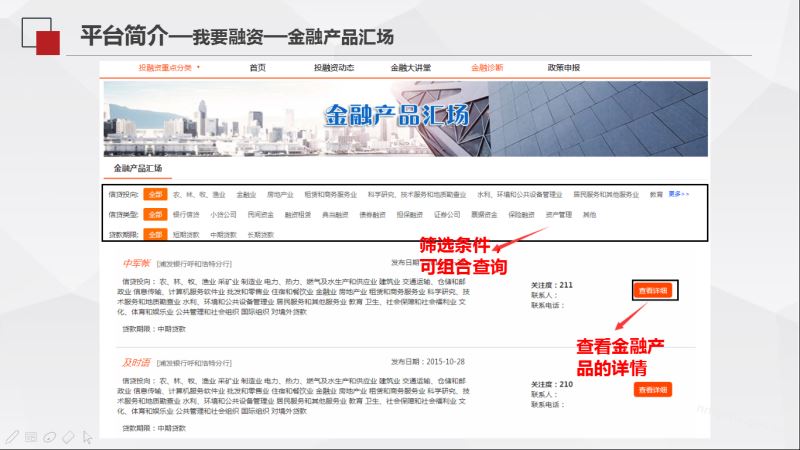Select the 金融产品汇场 tab
This screenshot has width=800, height=450.
(138, 168)
